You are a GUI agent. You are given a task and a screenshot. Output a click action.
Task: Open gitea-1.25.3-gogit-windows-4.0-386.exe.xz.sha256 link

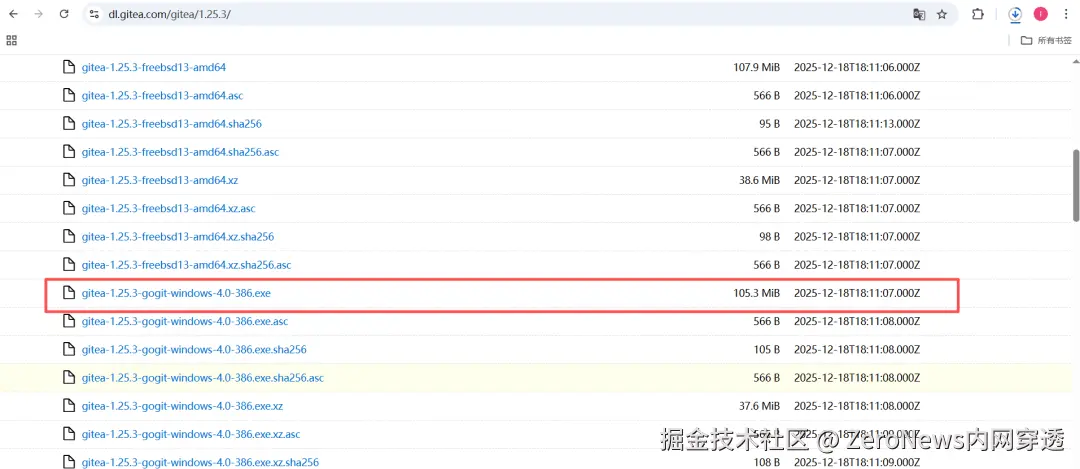click(x=200, y=463)
